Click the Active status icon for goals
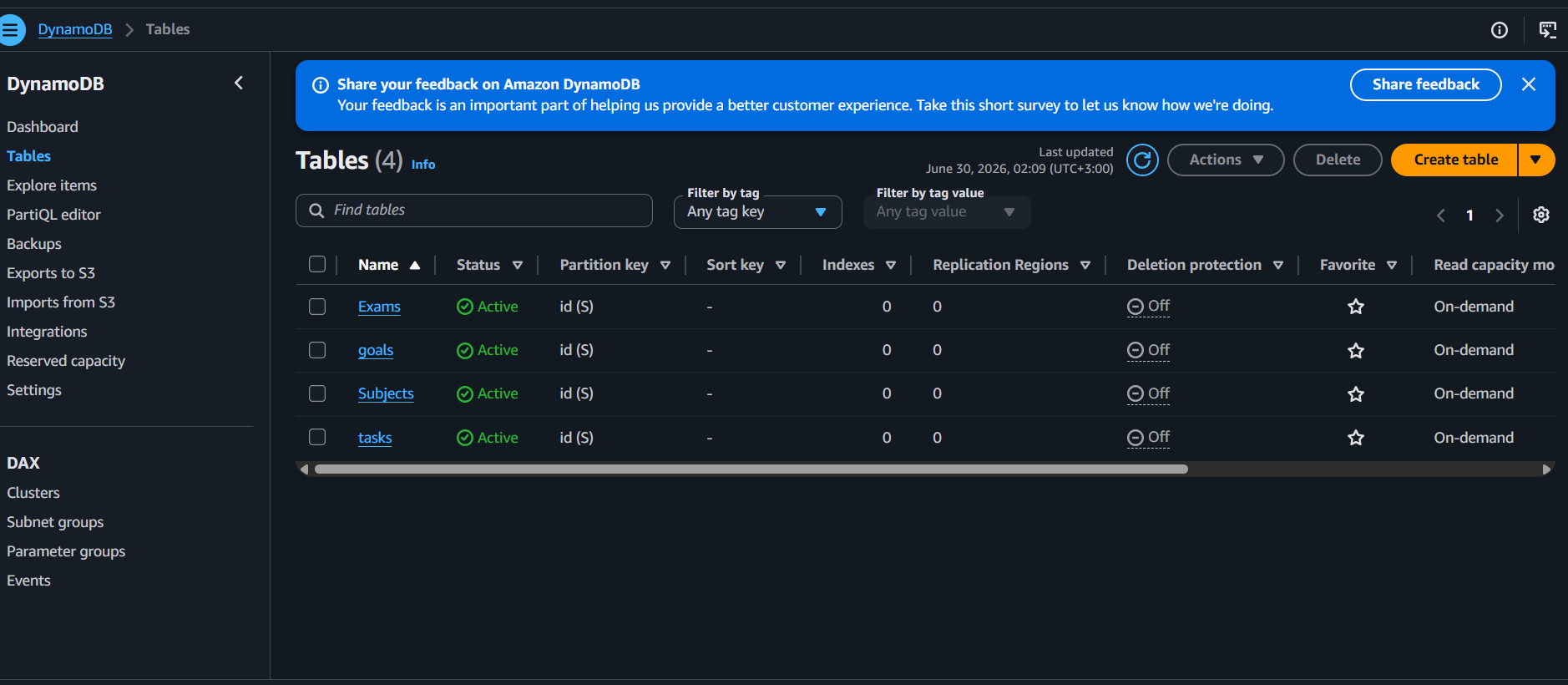Viewport: 1568px width, 685px height. (x=465, y=351)
